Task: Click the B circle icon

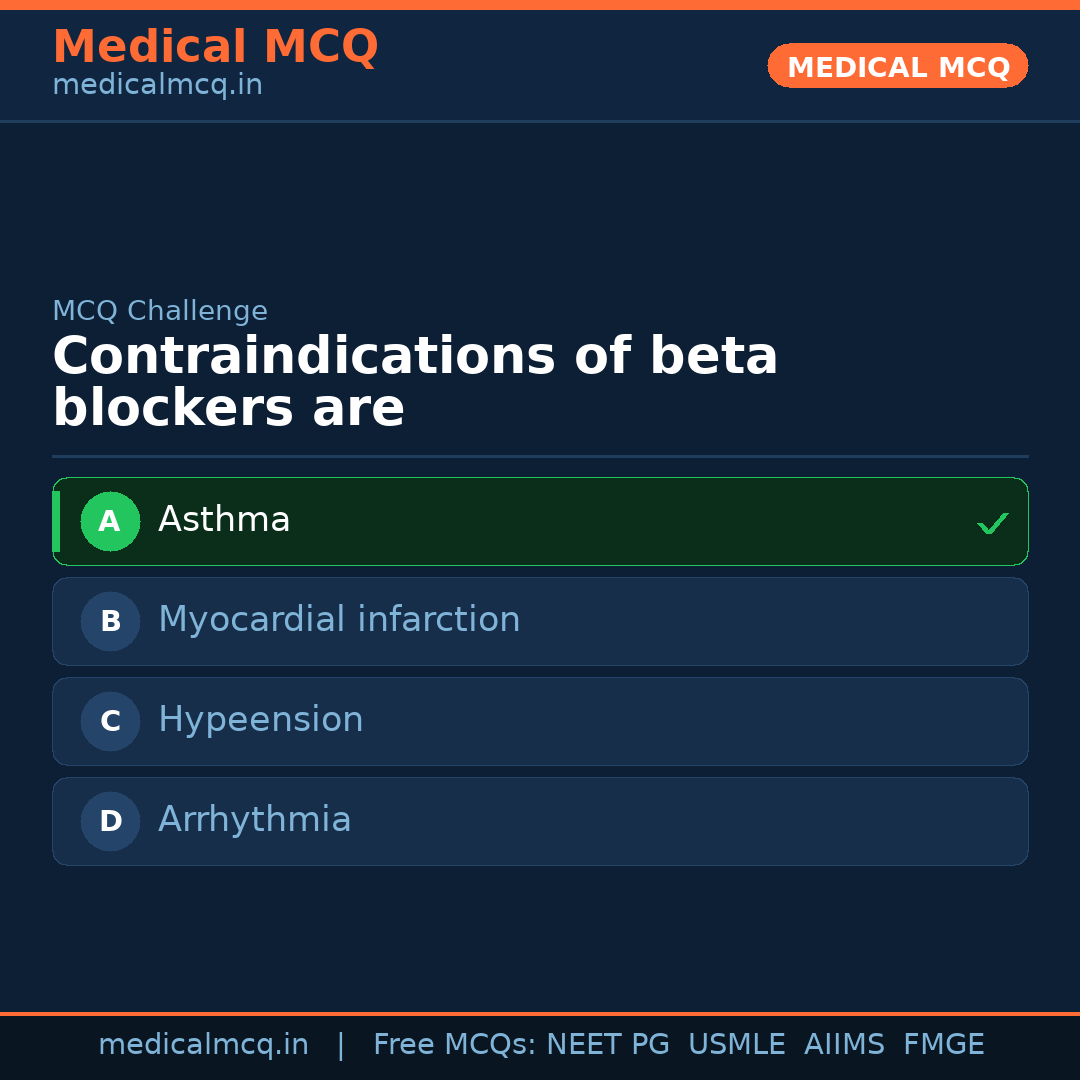Action: point(110,621)
